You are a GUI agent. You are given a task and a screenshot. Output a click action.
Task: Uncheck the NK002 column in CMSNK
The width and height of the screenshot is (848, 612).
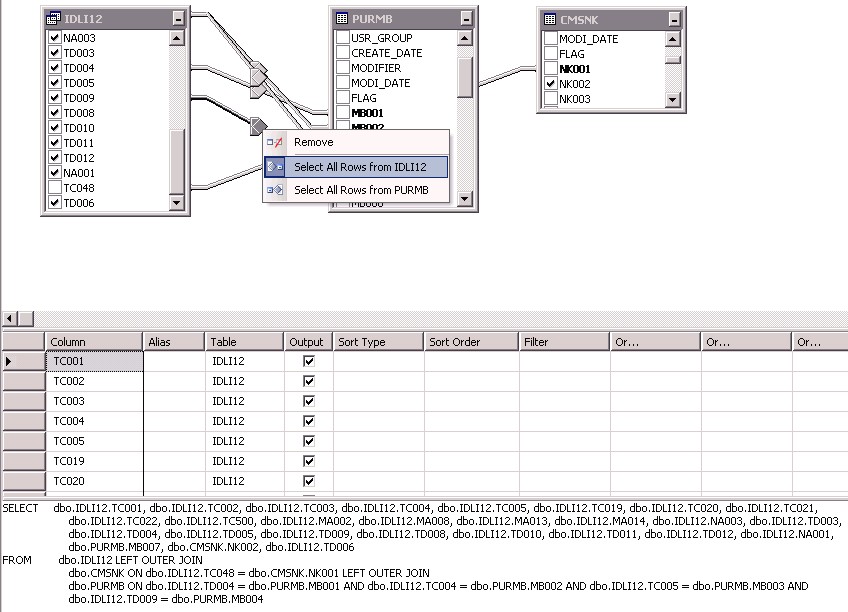551,83
